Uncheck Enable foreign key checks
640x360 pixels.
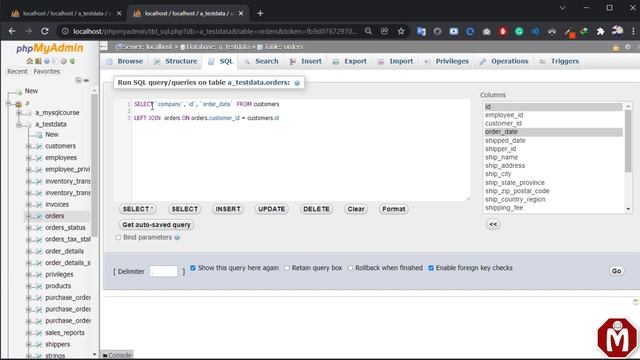coord(431,268)
